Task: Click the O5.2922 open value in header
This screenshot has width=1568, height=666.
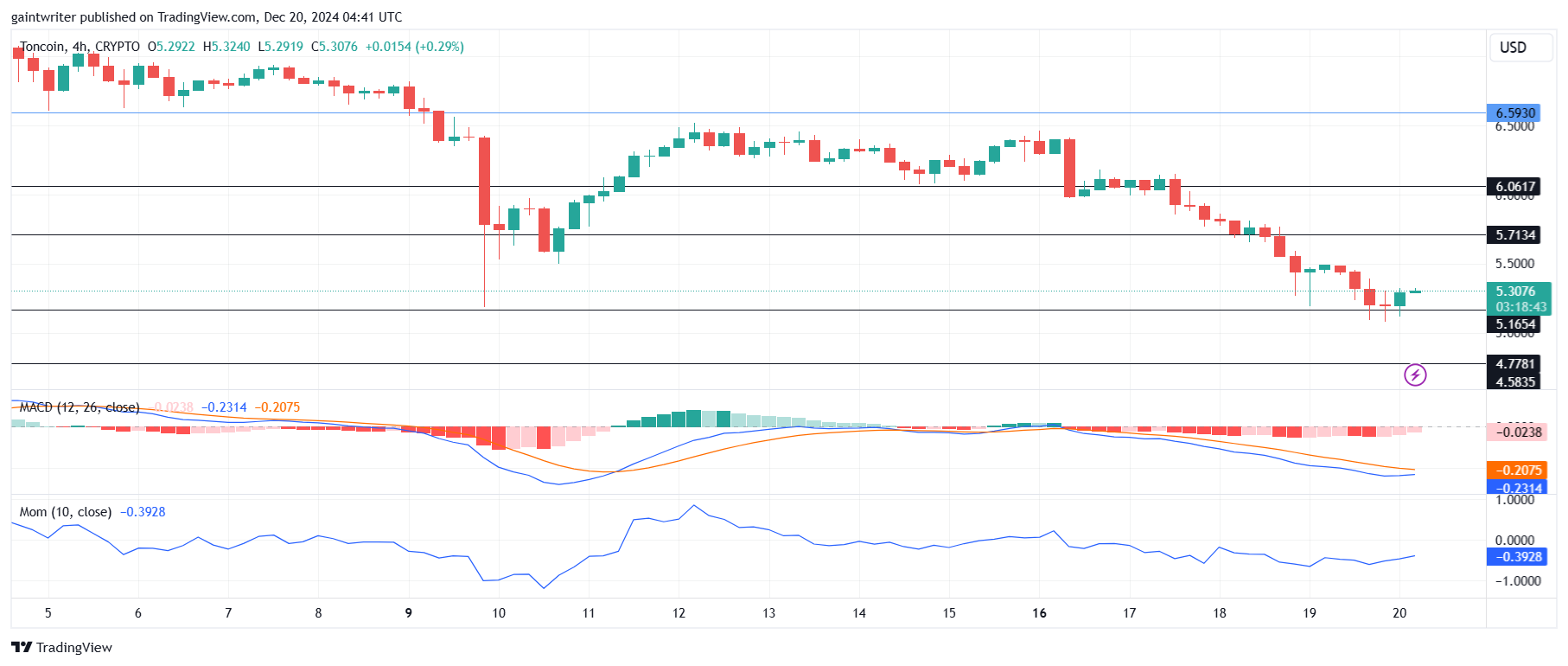Action: [x=171, y=47]
